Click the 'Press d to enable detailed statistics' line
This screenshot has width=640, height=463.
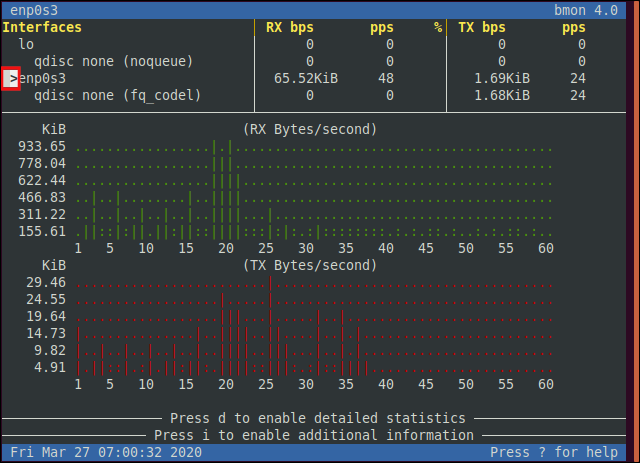[318, 418]
